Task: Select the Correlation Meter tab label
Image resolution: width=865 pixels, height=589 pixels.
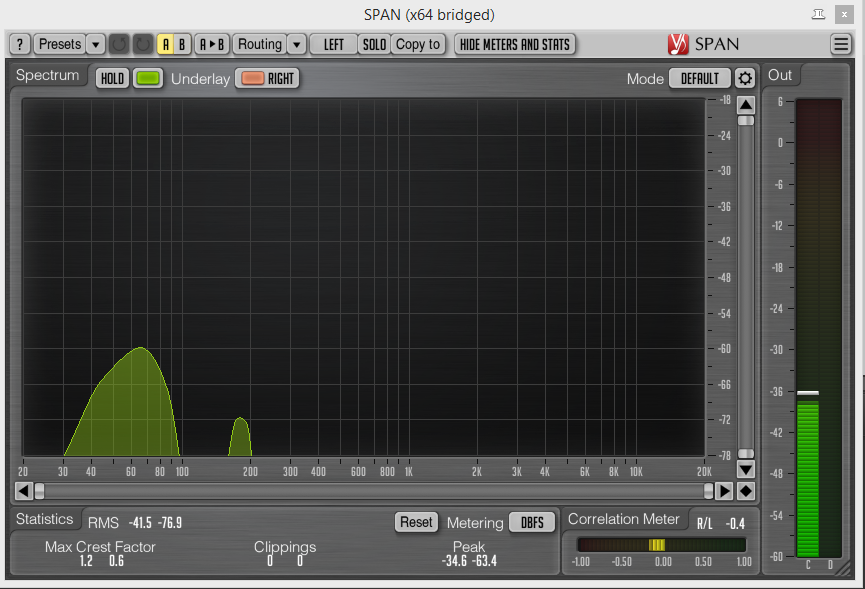Action: click(x=623, y=519)
